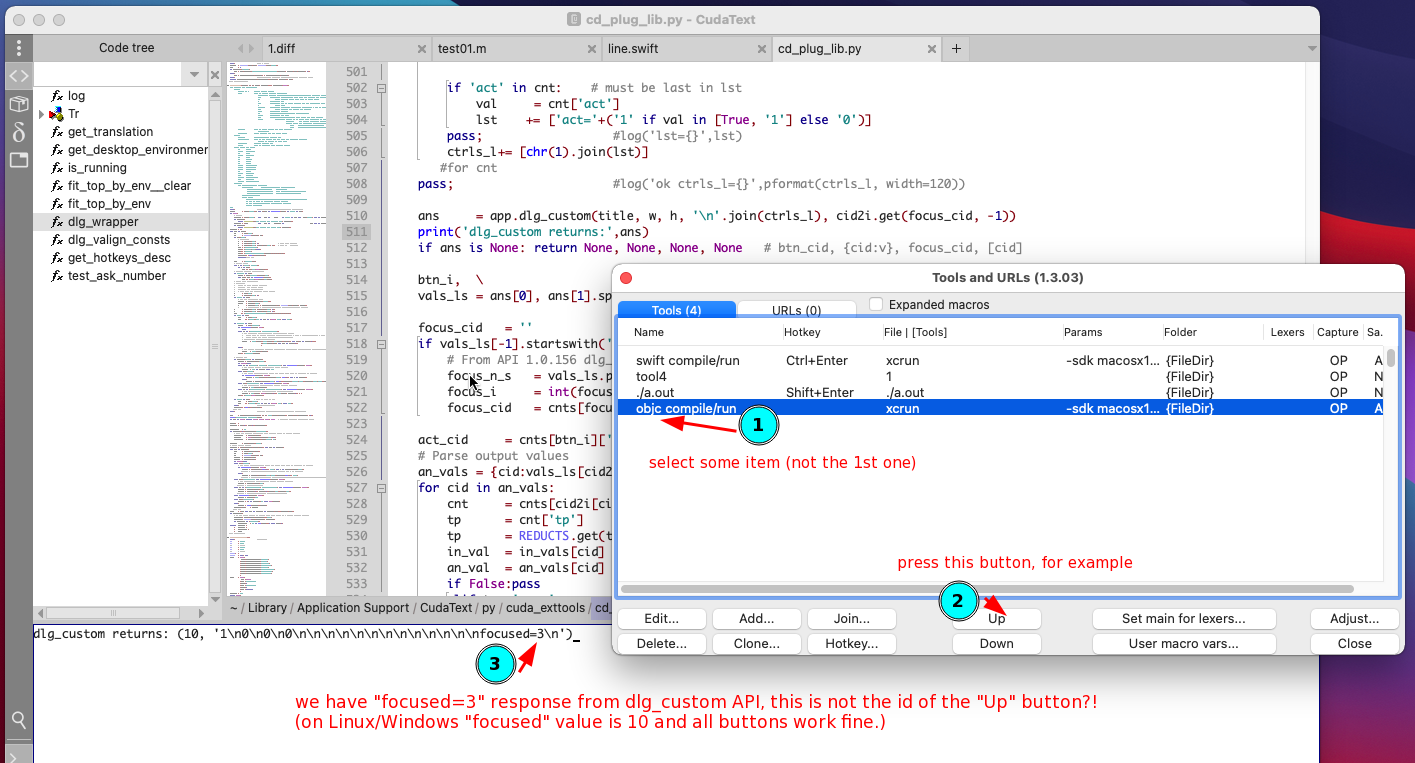
Task: Click the CudaText breadcrumb segment
Action: pyautogui.click(x=446, y=607)
